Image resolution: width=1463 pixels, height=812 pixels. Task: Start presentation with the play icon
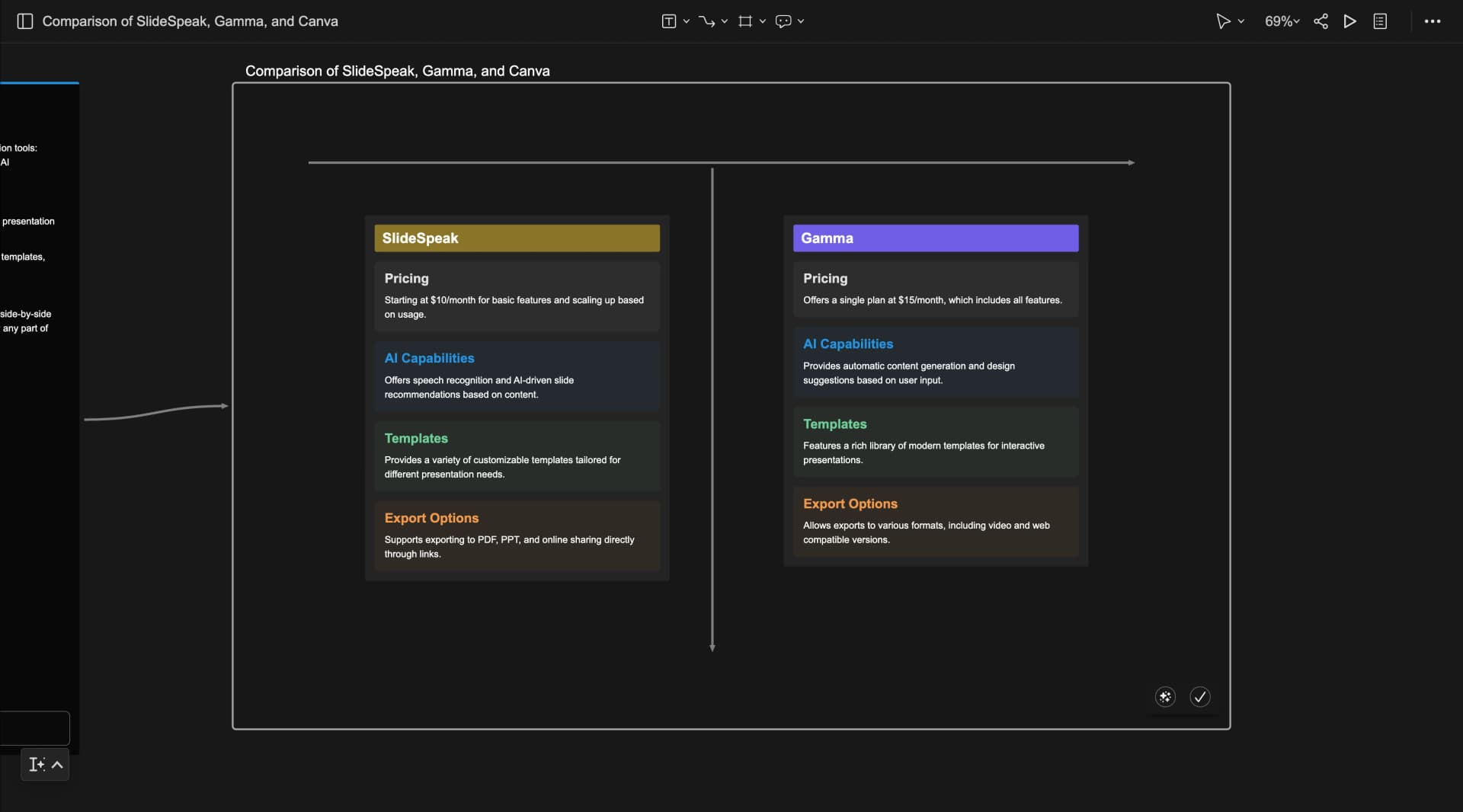pos(1349,21)
